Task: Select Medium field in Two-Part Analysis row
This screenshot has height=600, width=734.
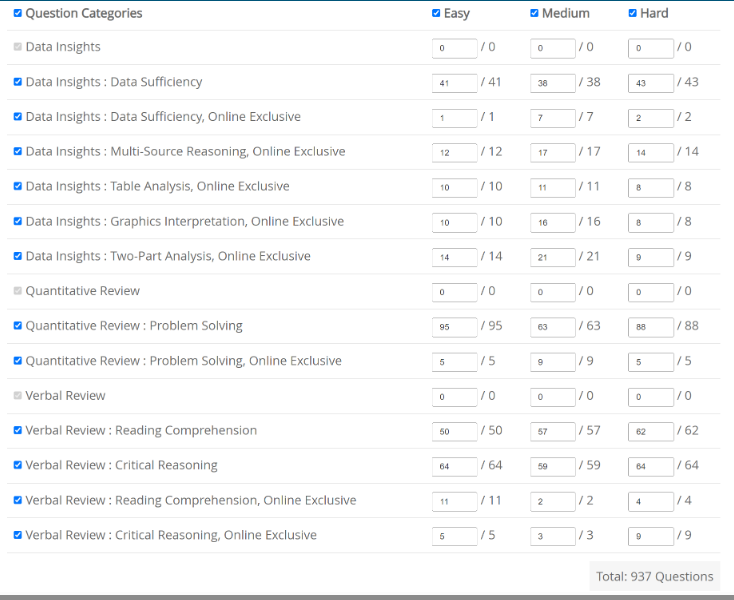Action: pyautogui.click(x=553, y=257)
